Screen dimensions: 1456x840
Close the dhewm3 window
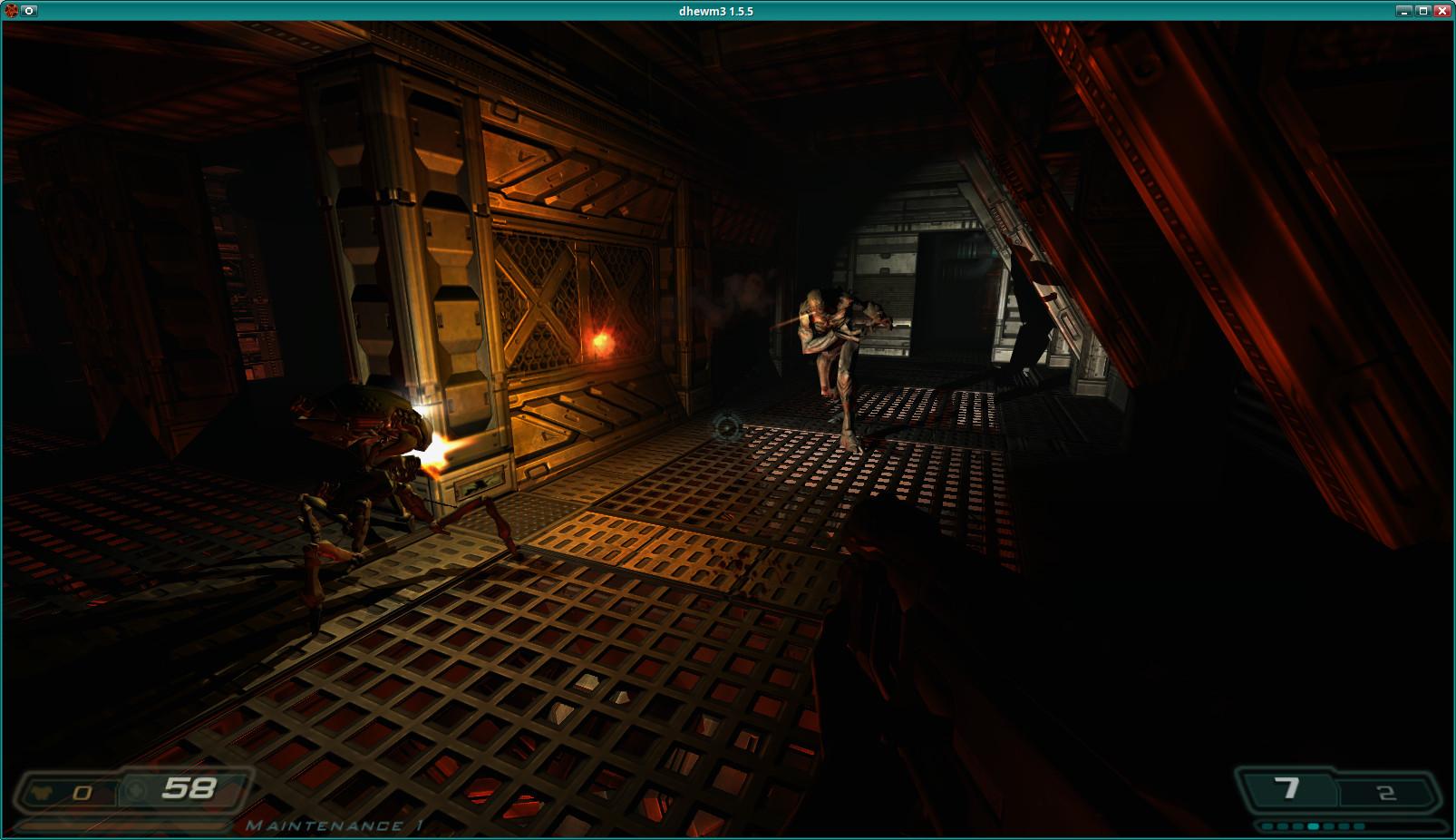click(x=1441, y=11)
